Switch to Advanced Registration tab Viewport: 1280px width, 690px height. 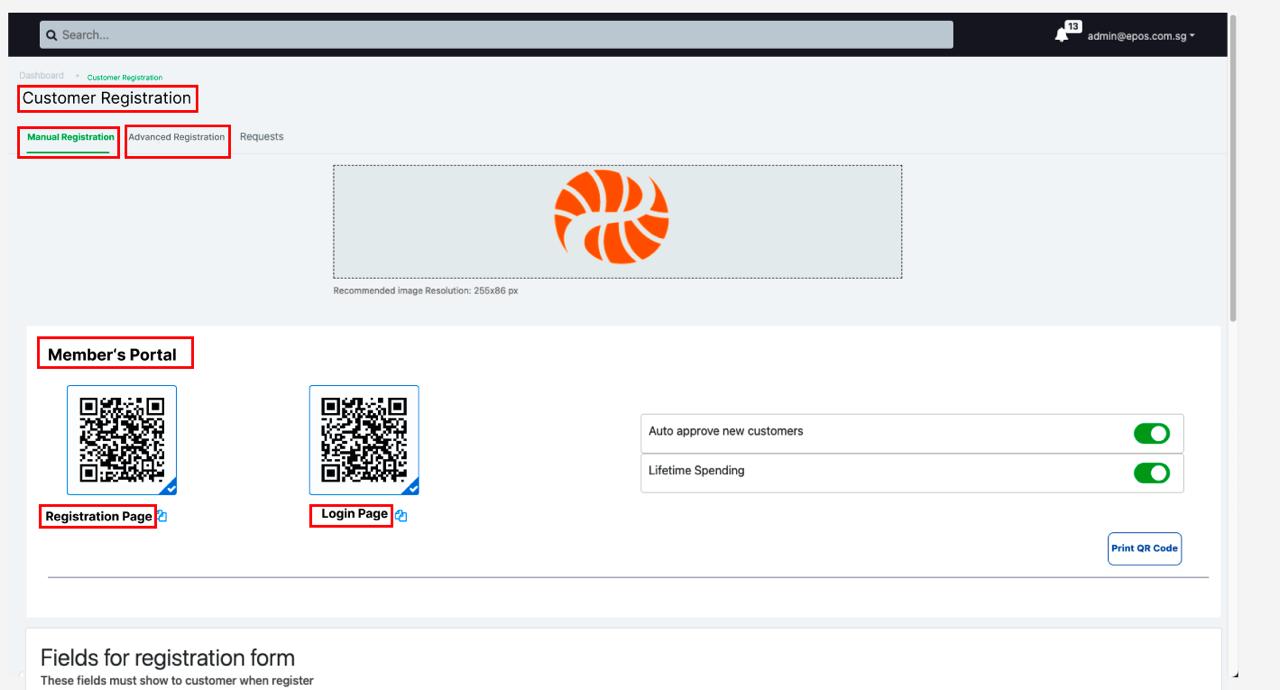(x=177, y=137)
